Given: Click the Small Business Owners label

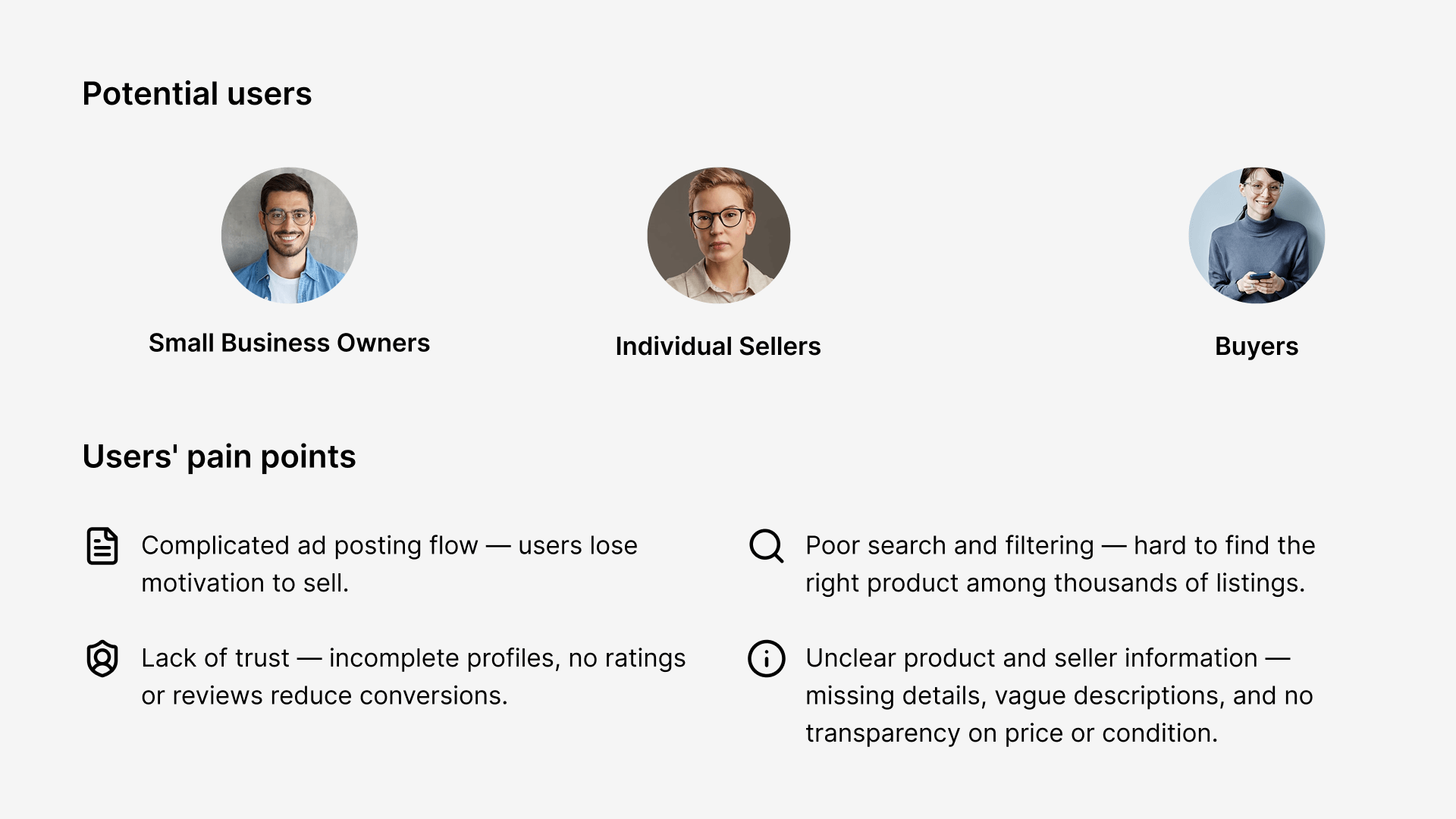Looking at the screenshot, I should (289, 343).
